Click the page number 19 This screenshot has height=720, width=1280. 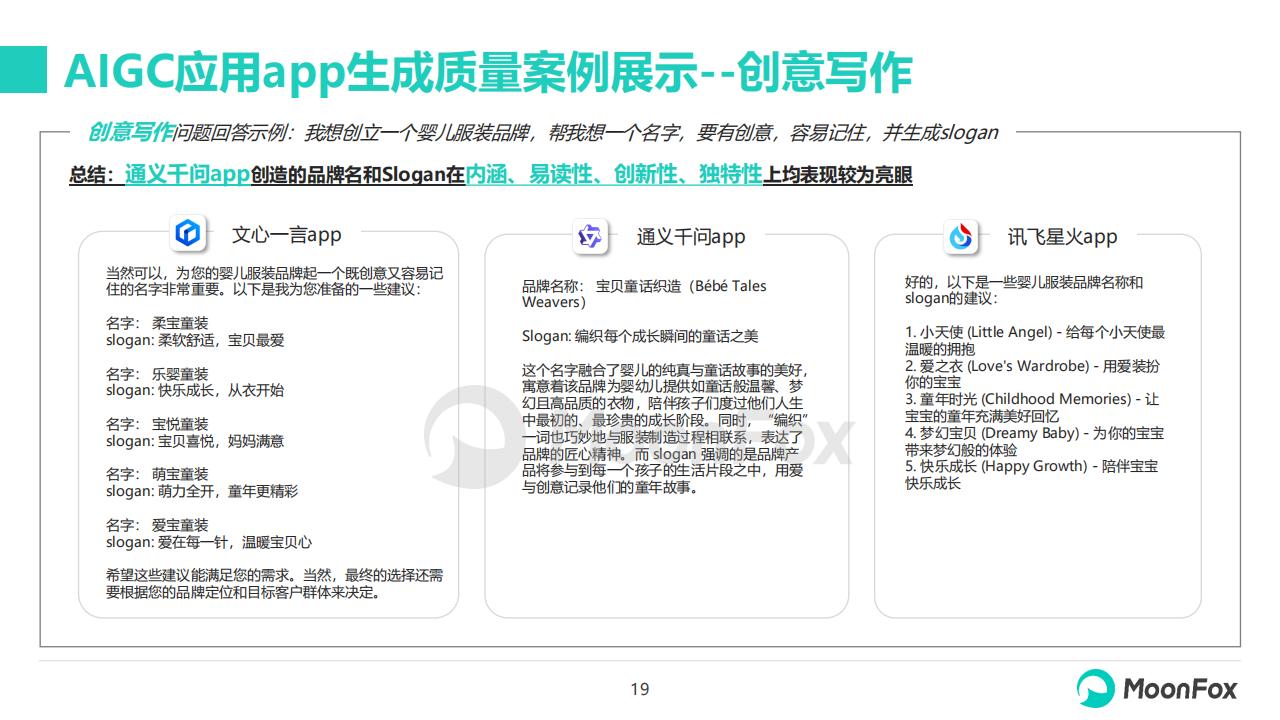(x=640, y=689)
